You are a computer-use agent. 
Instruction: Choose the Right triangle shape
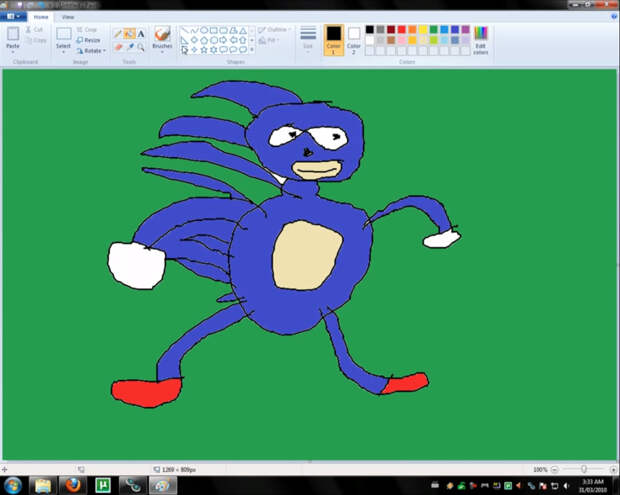[x=185, y=40]
